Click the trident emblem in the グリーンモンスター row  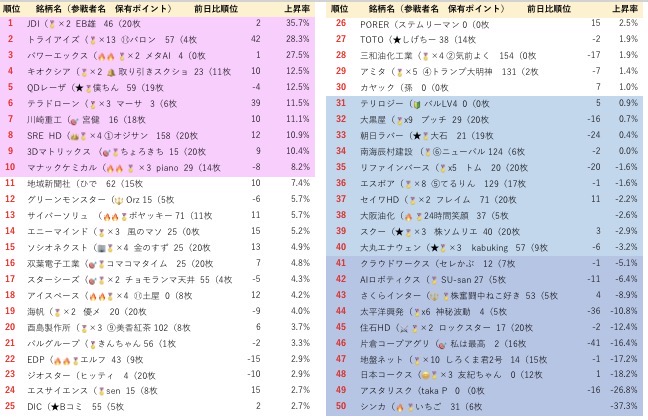pyautogui.click(x=116, y=199)
